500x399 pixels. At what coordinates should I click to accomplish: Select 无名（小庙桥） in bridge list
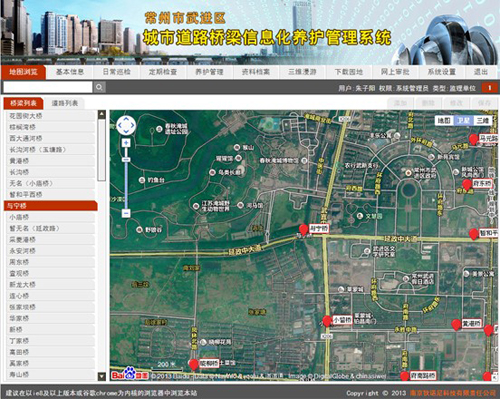[51, 183]
